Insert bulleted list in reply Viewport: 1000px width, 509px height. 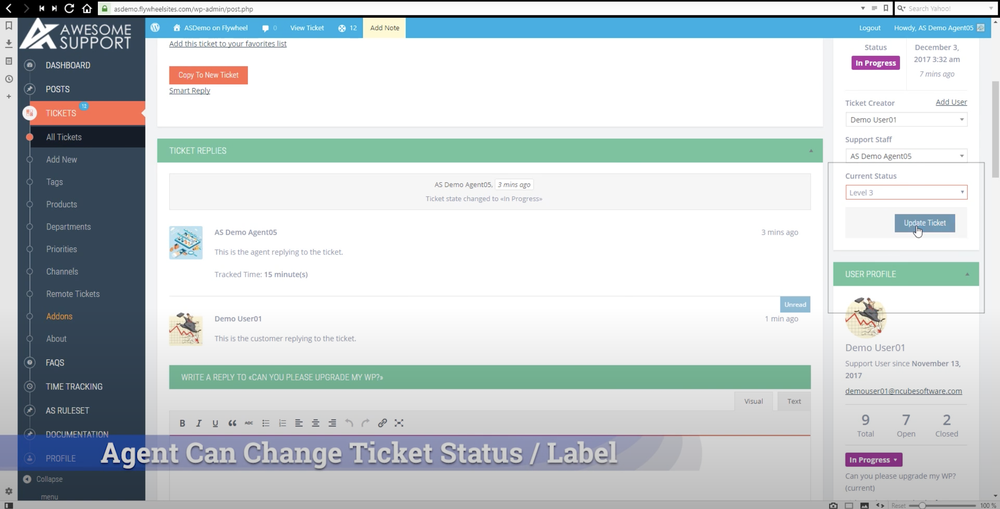tap(265, 423)
